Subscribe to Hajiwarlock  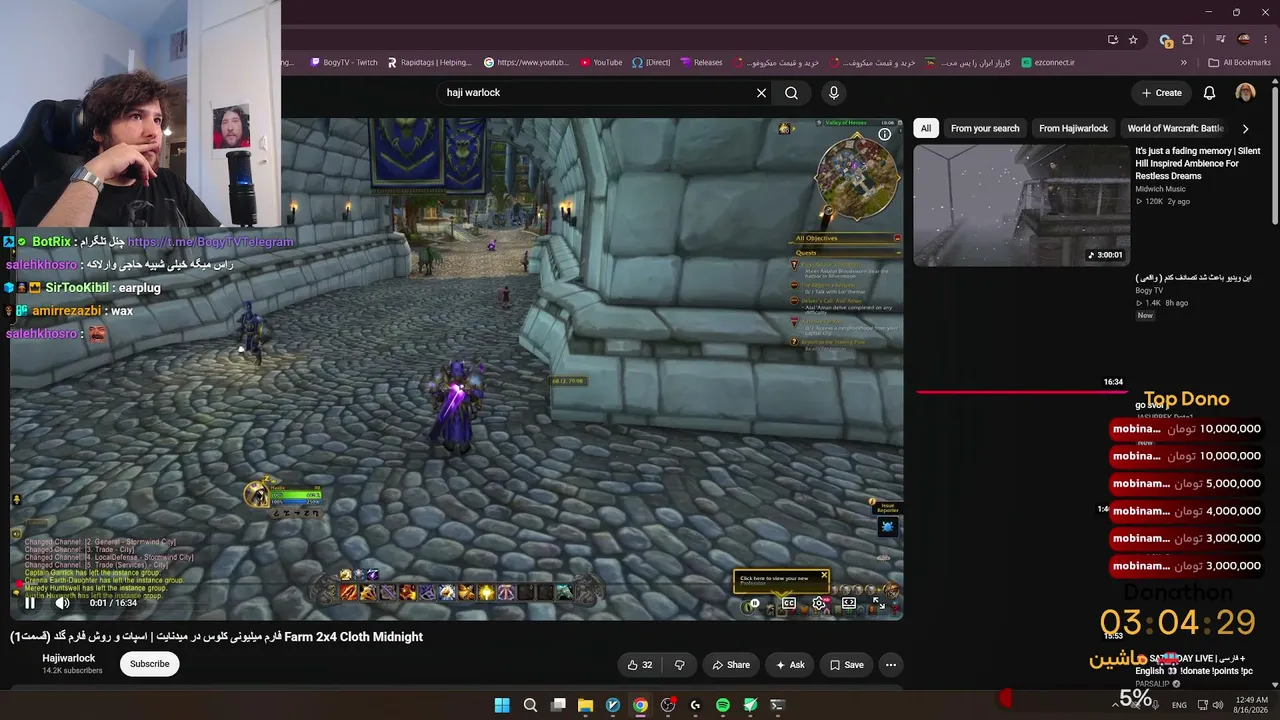[x=150, y=664]
